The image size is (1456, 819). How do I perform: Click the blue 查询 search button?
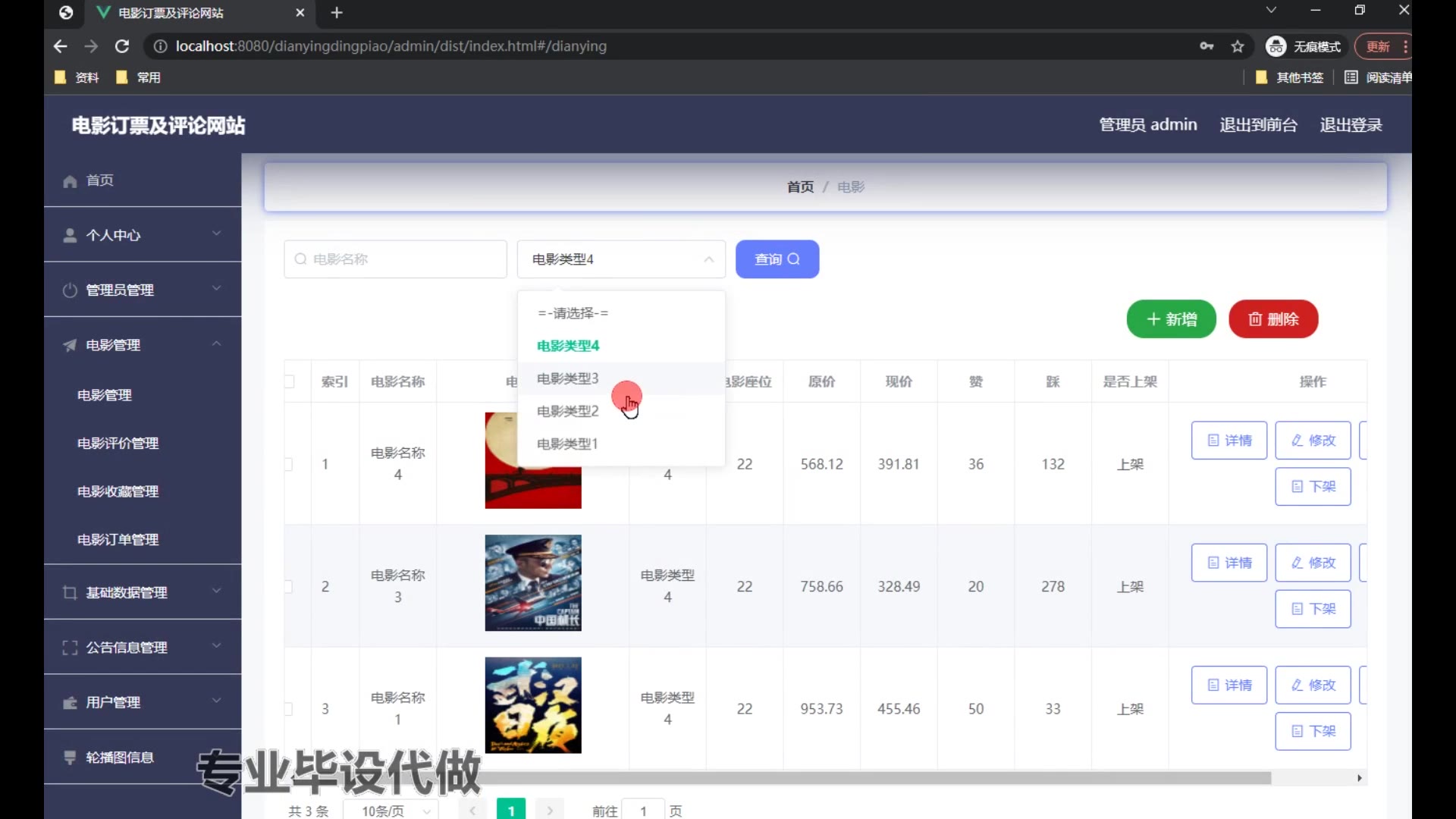point(777,259)
